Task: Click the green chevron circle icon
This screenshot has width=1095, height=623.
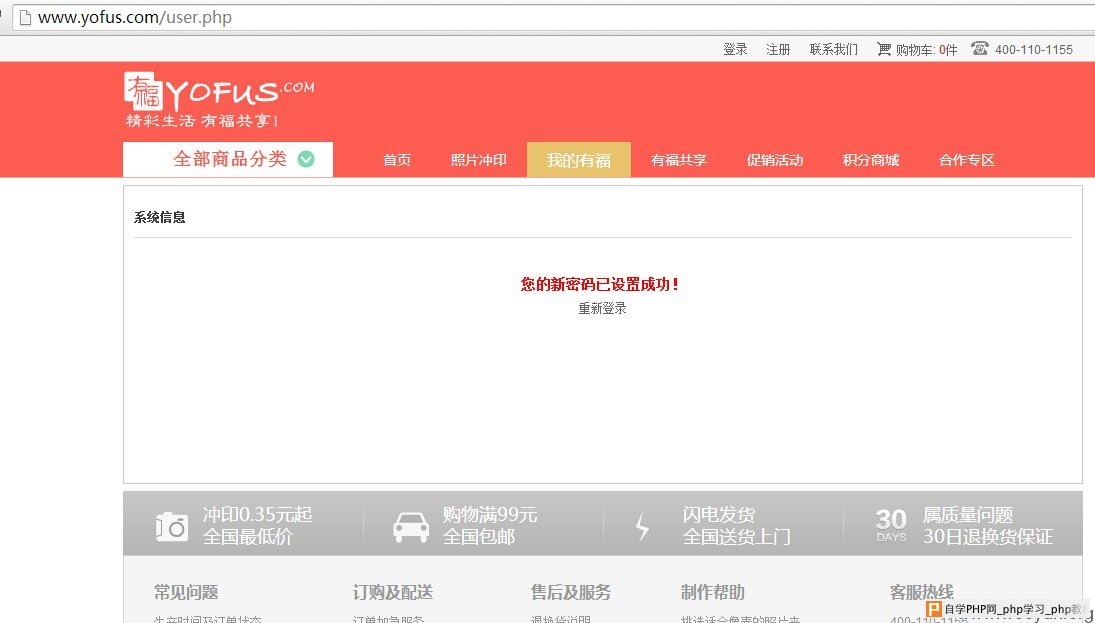Action: [306, 159]
